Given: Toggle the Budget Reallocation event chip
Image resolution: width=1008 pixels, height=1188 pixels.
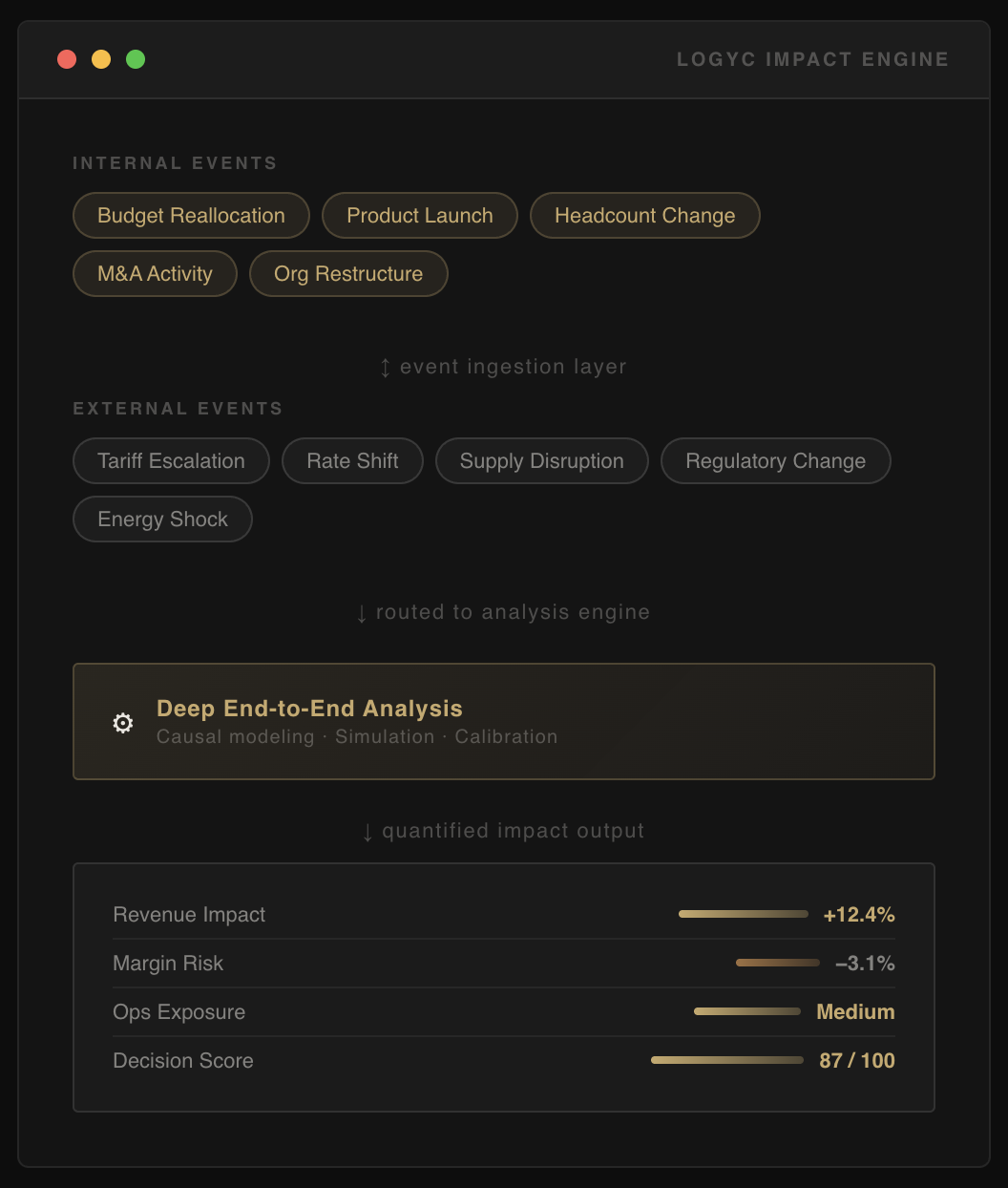Looking at the screenshot, I should [191, 215].
